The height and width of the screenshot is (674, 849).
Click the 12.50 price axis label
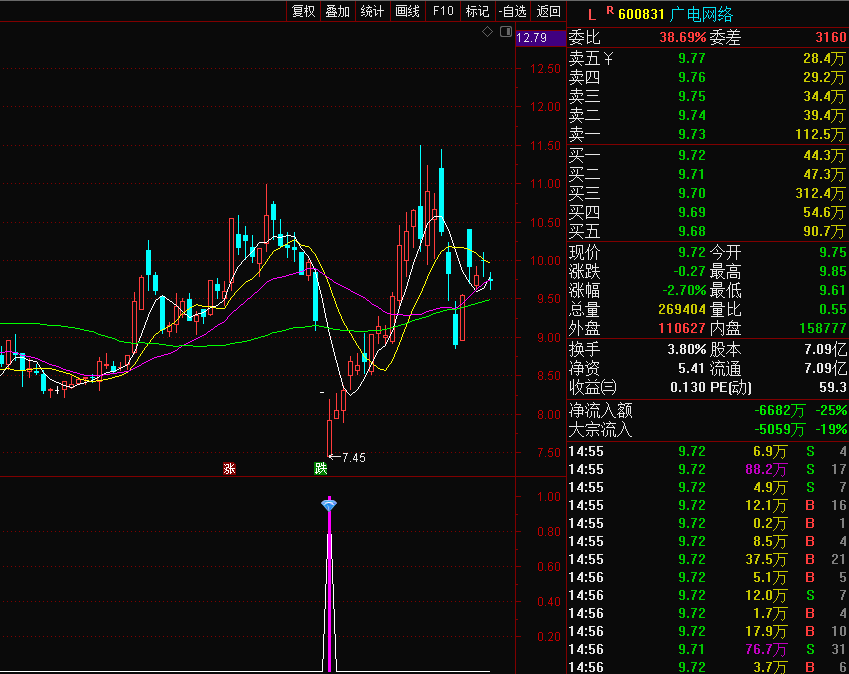tap(545, 69)
